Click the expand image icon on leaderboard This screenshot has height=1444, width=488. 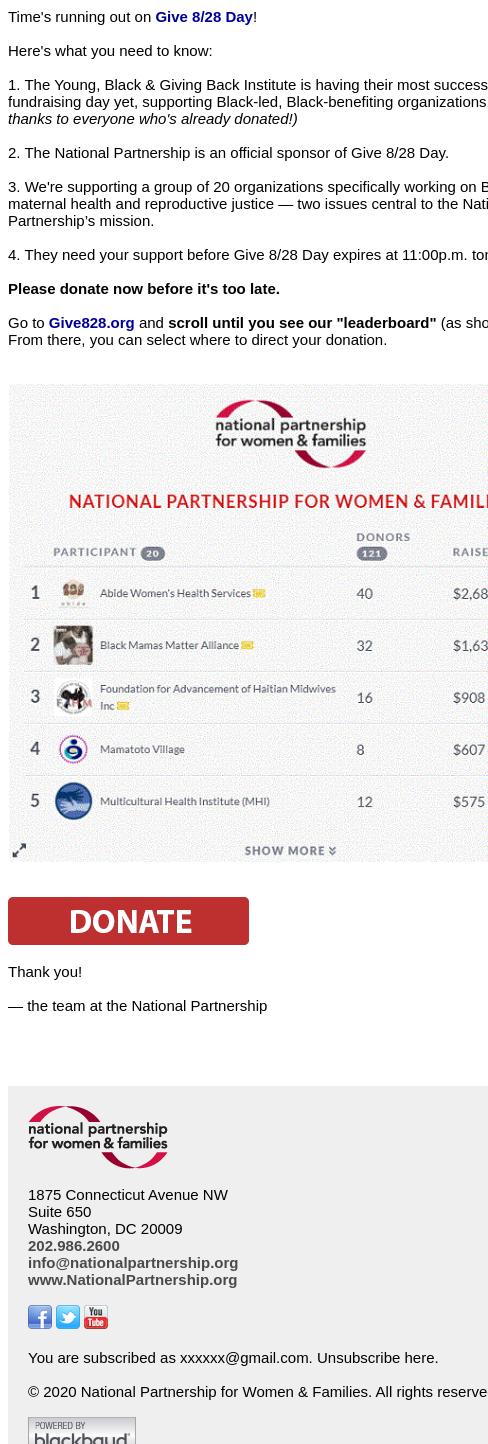pos(19,850)
